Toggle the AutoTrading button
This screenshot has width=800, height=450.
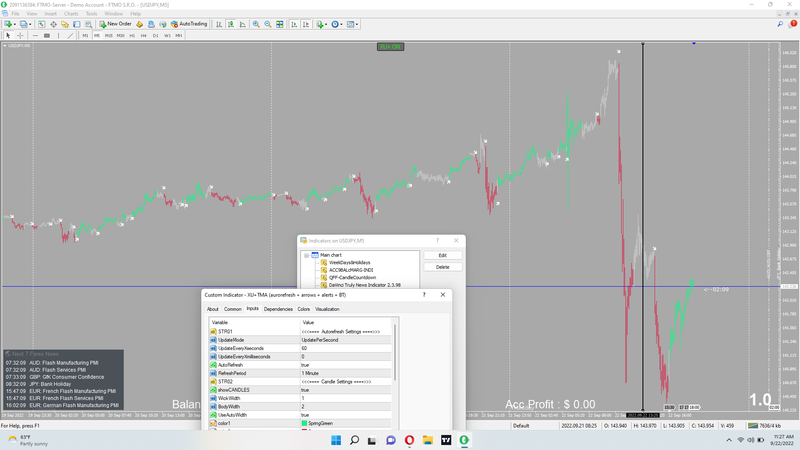[187, 24]
